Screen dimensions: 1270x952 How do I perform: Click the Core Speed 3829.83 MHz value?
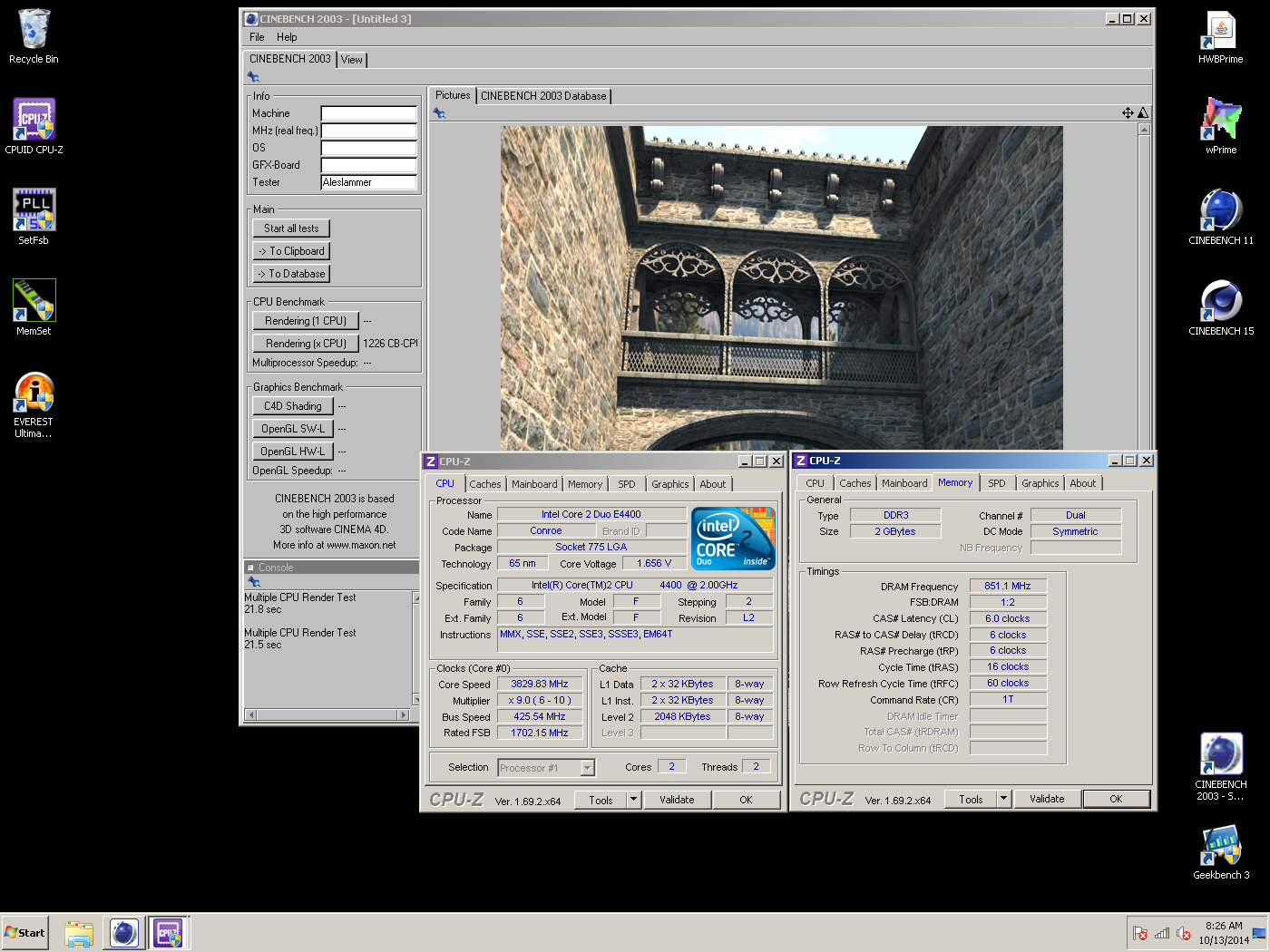point(539,685)
